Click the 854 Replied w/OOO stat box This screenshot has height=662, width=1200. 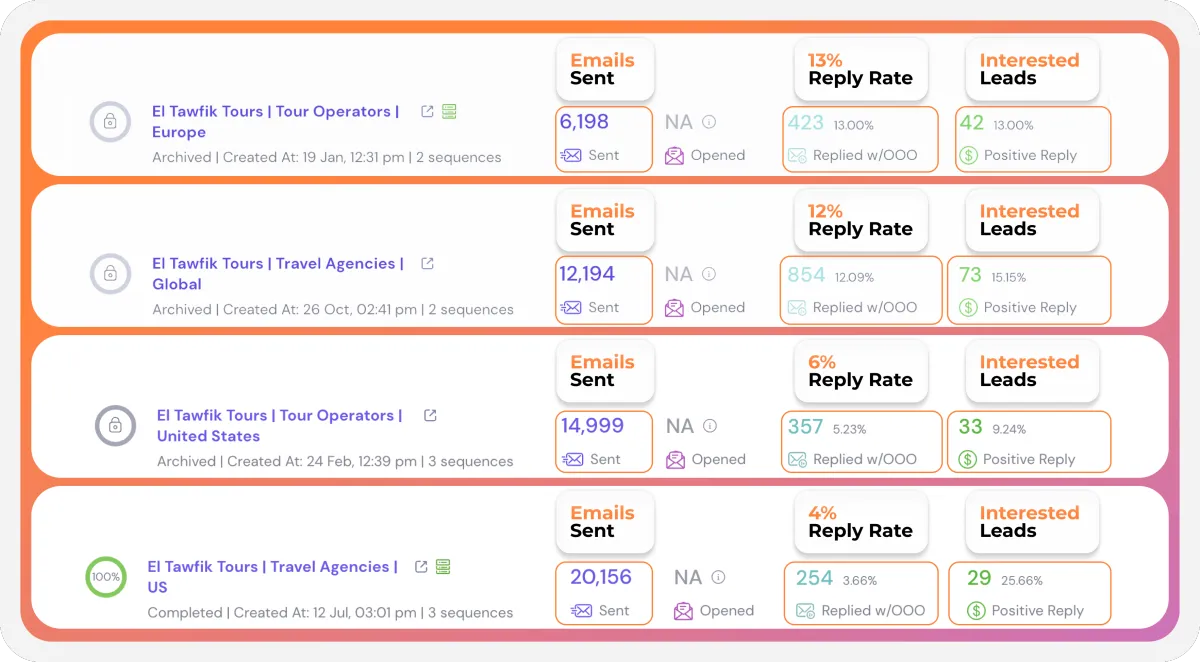860,290
